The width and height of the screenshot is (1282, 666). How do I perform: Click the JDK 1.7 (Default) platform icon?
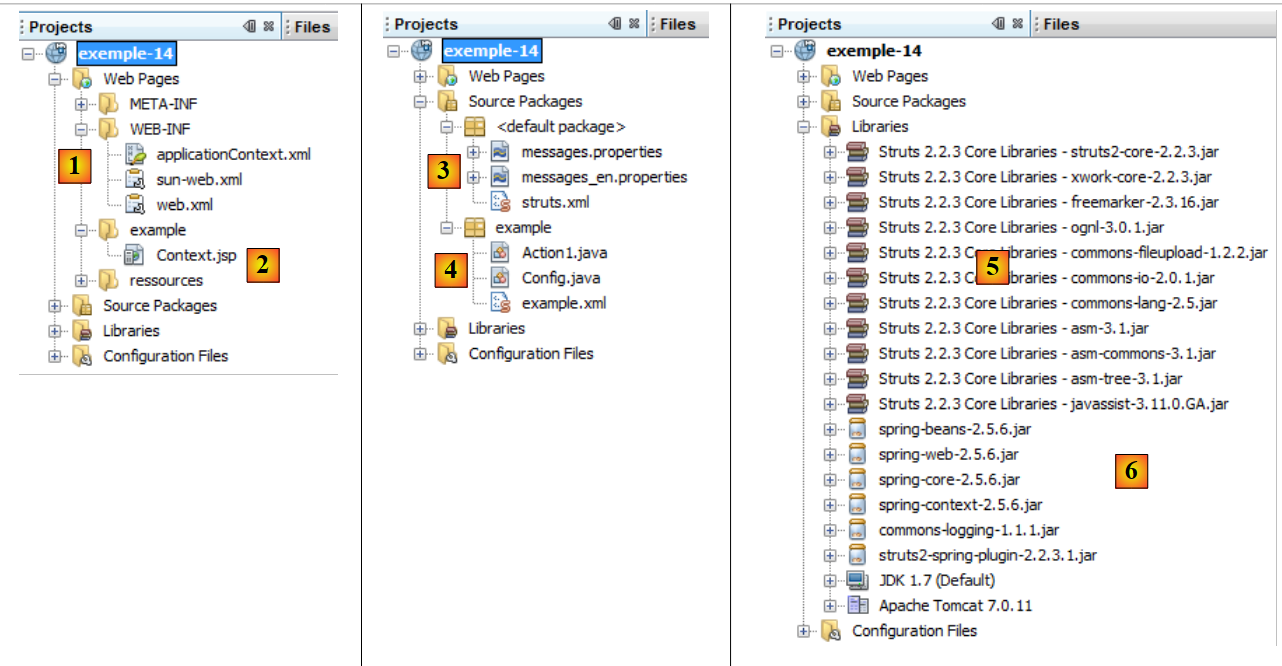click(857, 580)
